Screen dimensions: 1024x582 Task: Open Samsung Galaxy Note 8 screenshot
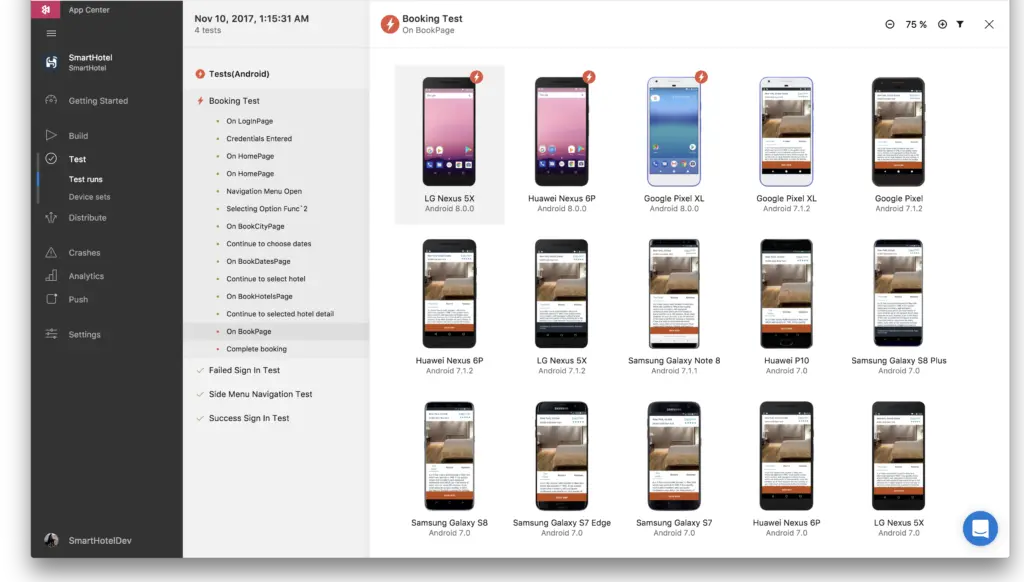click(x=674, y=293)
